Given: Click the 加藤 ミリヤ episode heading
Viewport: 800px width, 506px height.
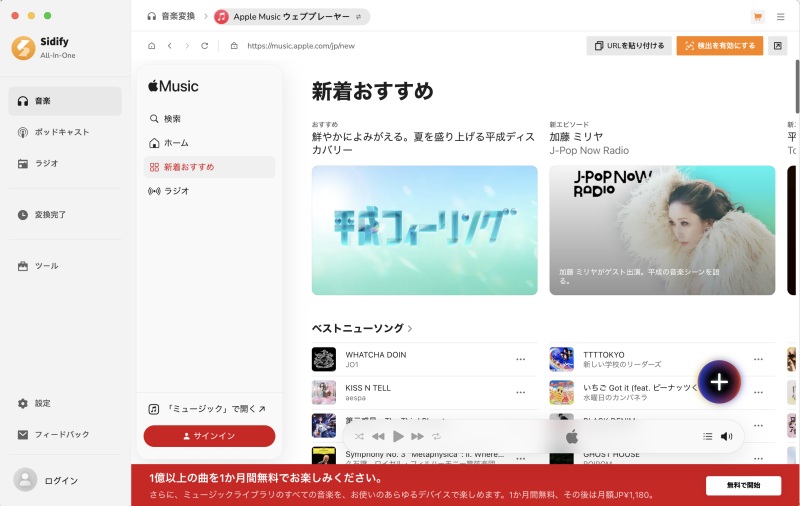Looking at the screenshot, I should point(576,137).
